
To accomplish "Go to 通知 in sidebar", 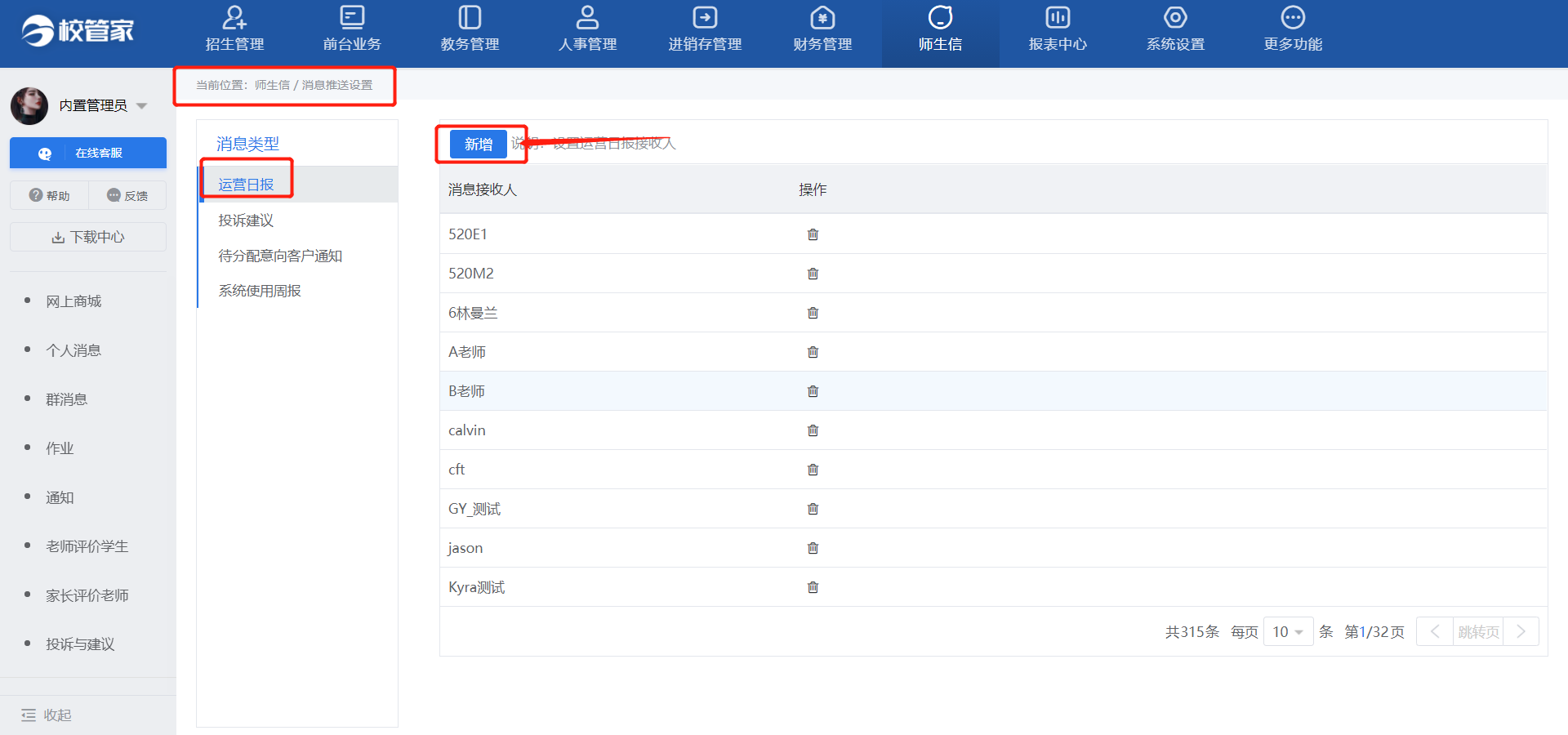I will (60, 497).
